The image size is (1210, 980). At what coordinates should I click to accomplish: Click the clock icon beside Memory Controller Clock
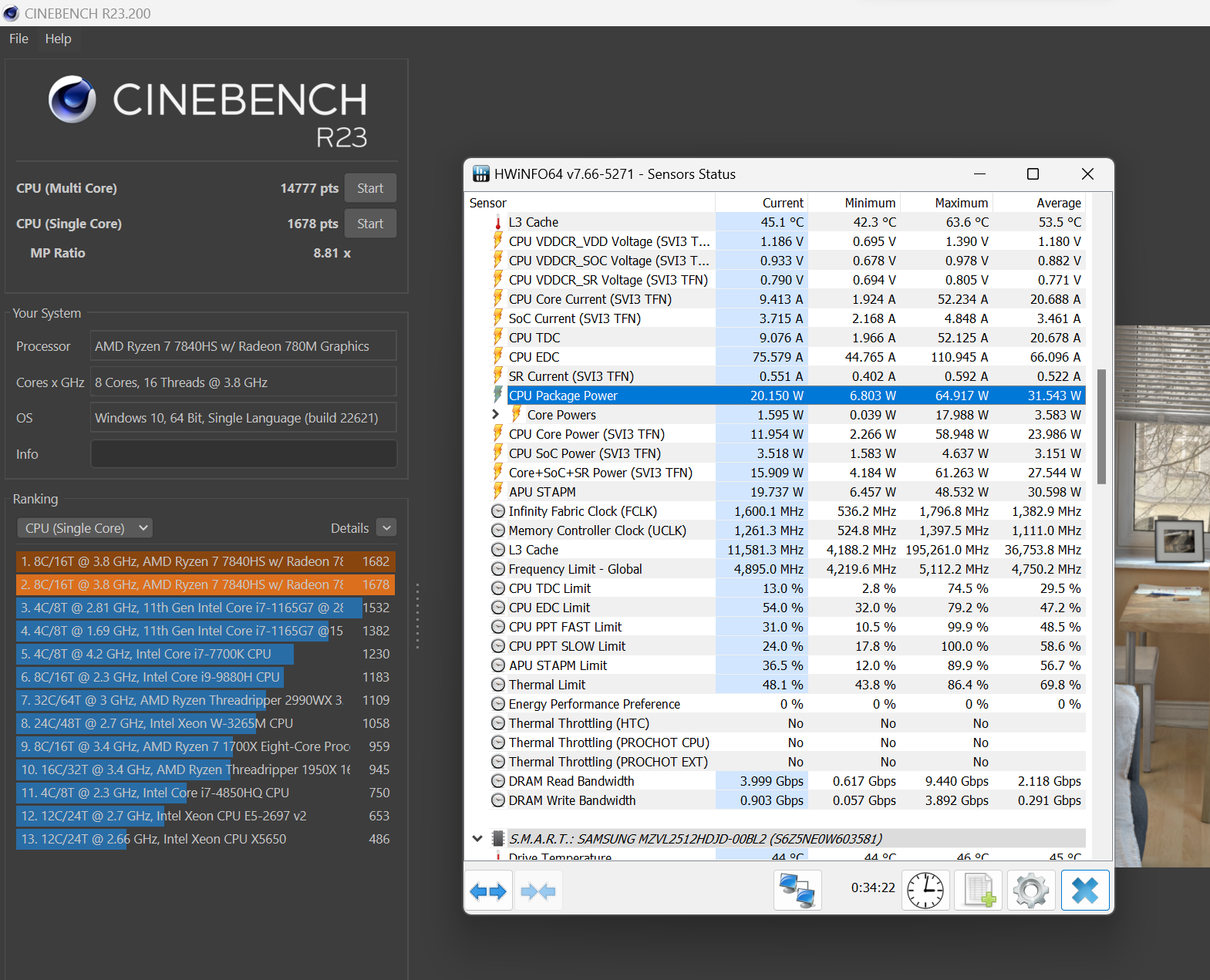pyautogui.click(x=498, y=530)
